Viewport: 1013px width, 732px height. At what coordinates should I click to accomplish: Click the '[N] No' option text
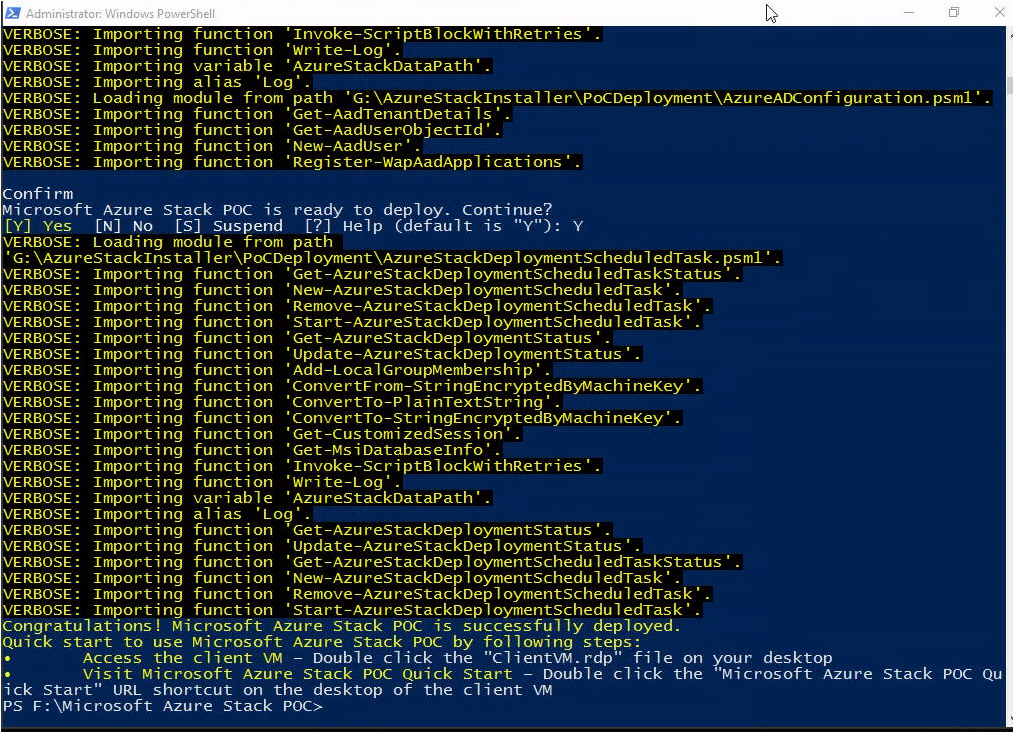(x=124, y=226)
